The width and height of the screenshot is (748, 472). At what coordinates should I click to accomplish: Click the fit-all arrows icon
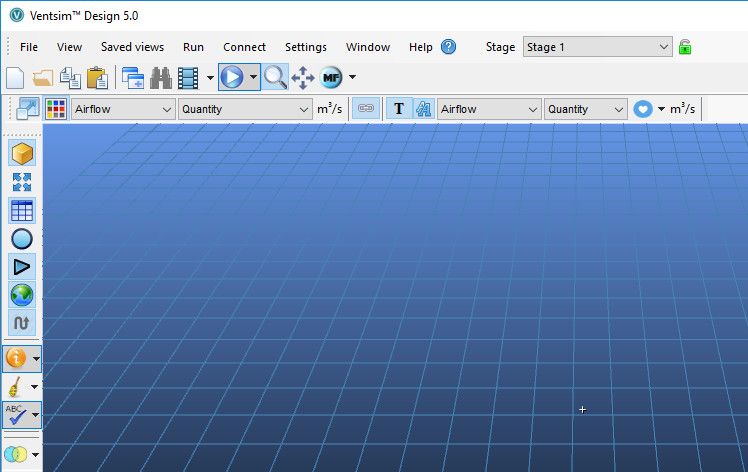[x=22, y=182]
